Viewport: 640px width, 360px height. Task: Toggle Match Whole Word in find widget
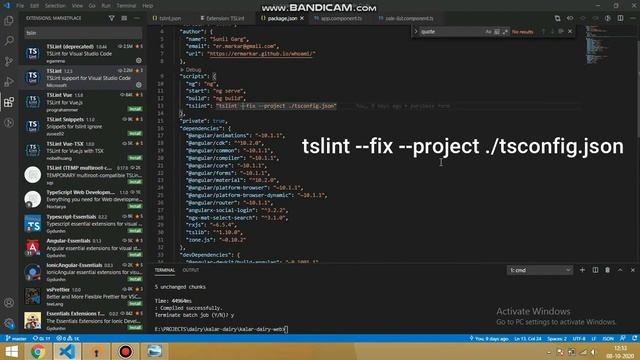pos(497,31)
